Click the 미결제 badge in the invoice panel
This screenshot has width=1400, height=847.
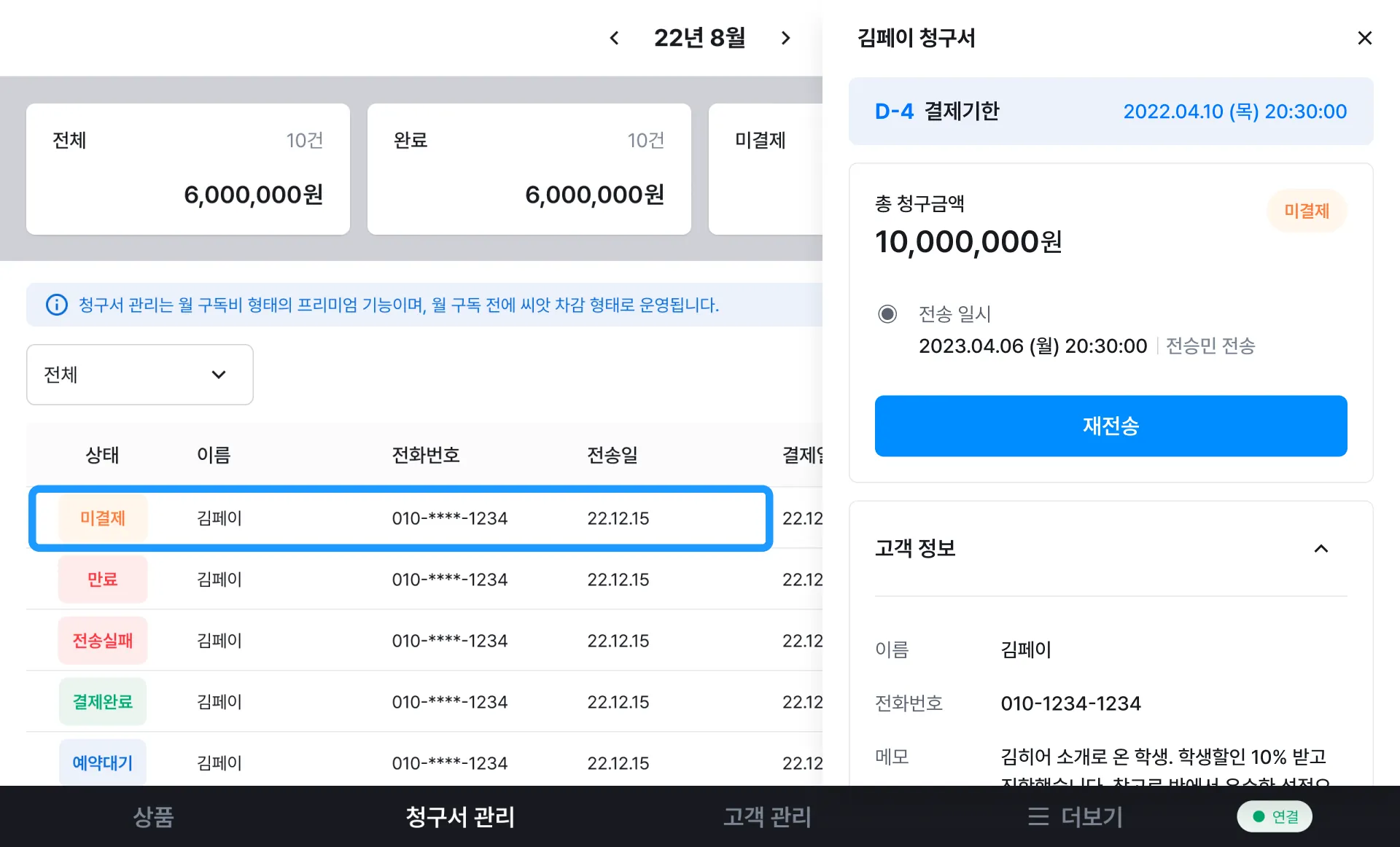coord(1306,211)
